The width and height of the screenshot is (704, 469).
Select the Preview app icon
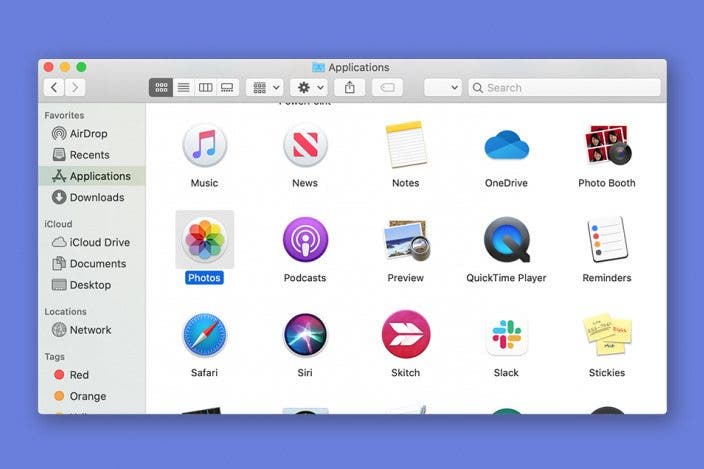(x=406, y=240)
